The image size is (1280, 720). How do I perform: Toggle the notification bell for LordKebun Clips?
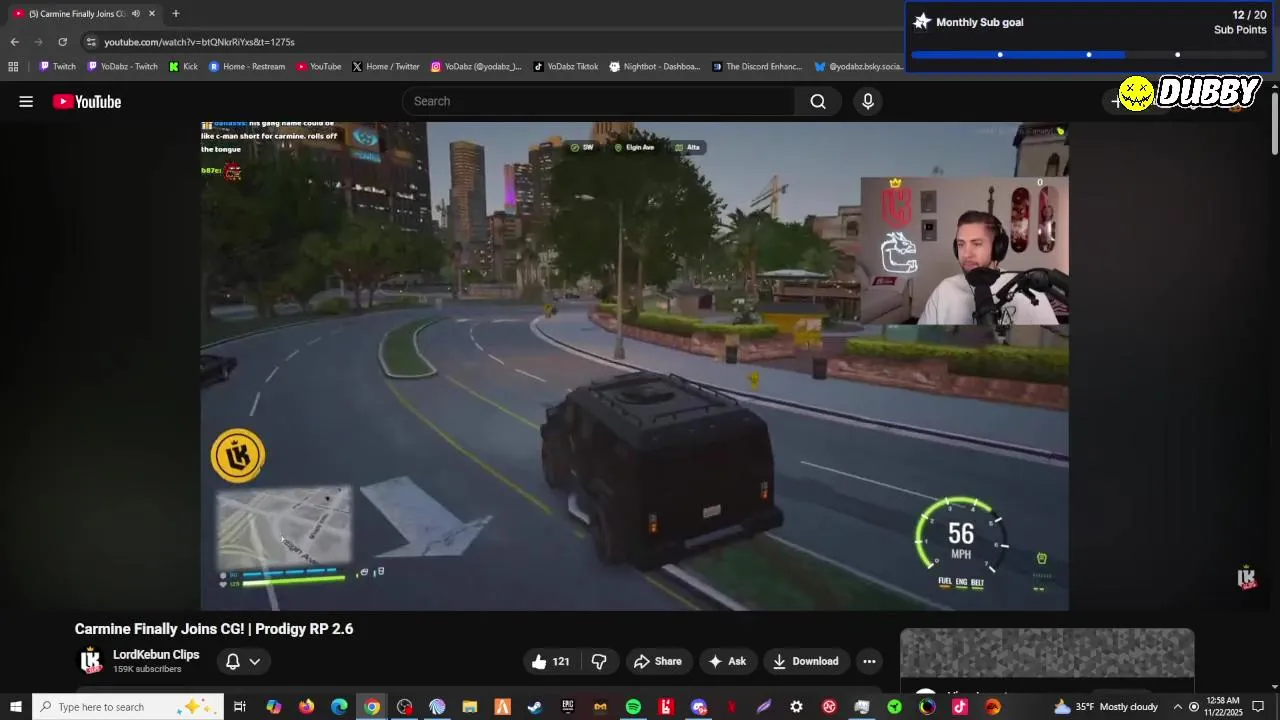(x=232, y=661)
